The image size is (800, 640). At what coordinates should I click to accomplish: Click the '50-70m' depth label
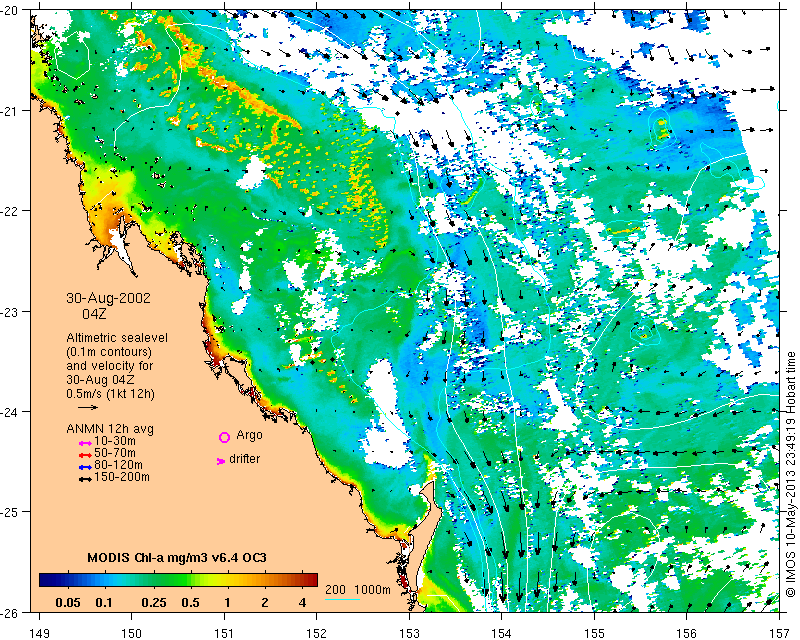(x=115, y=453)
